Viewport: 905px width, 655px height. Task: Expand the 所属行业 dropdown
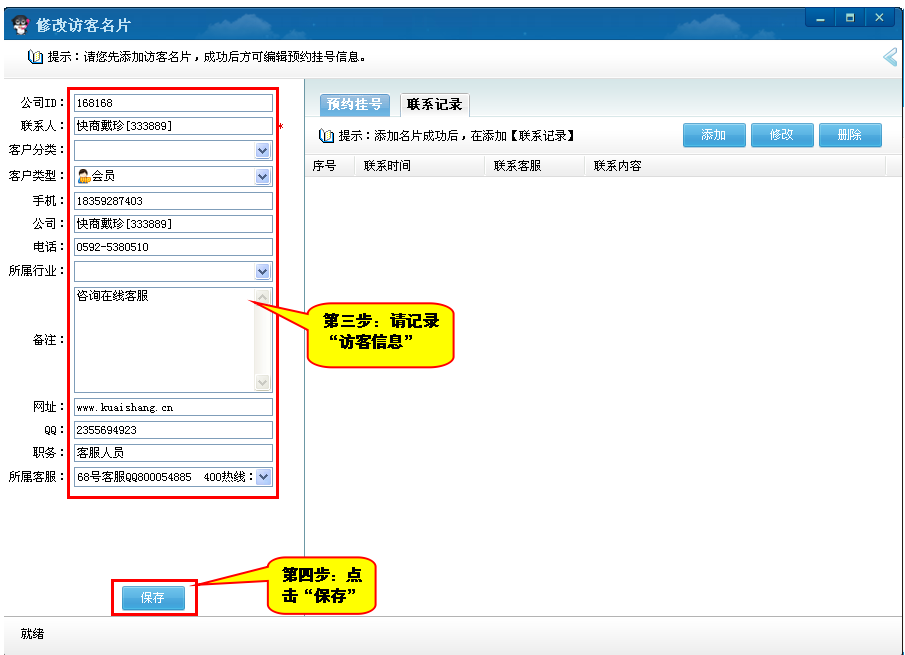click(x=263, y=271)
